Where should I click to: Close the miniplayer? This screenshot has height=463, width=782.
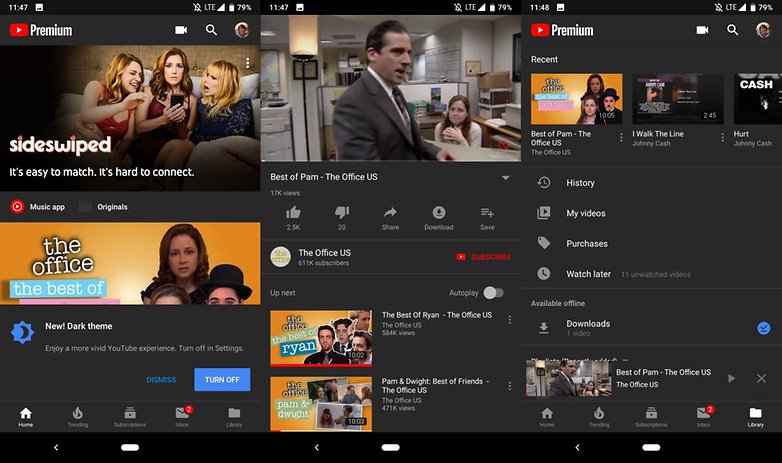pos(761,379)
